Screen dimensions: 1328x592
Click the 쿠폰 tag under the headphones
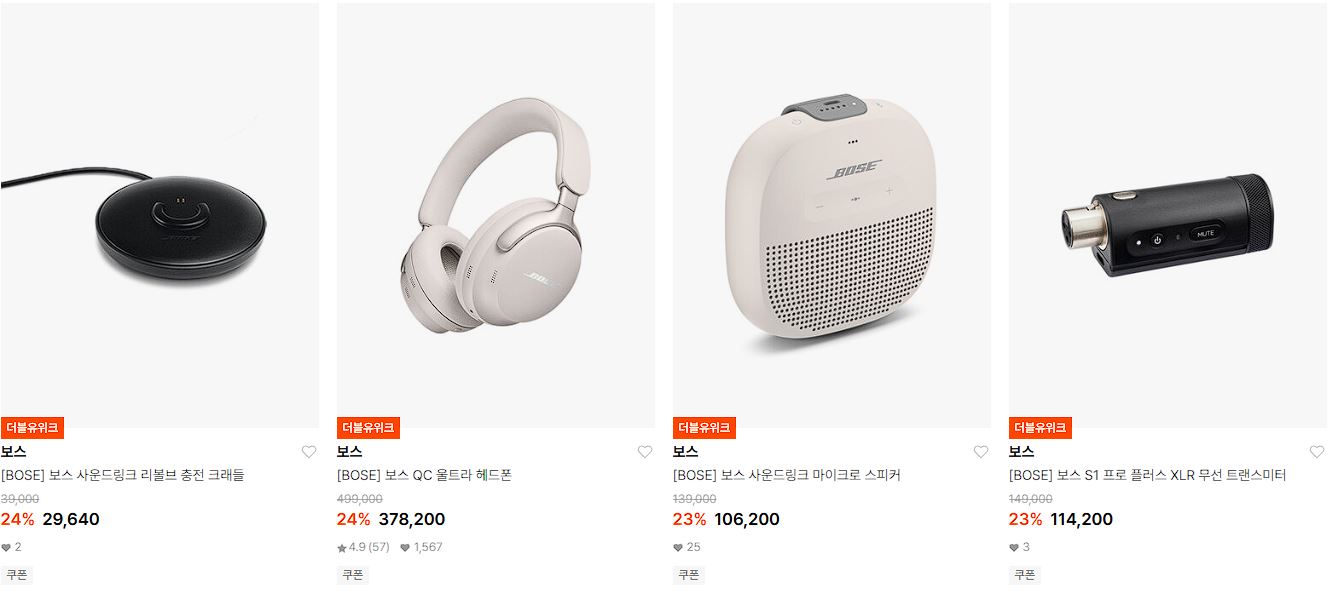click(x=353, y=575)
